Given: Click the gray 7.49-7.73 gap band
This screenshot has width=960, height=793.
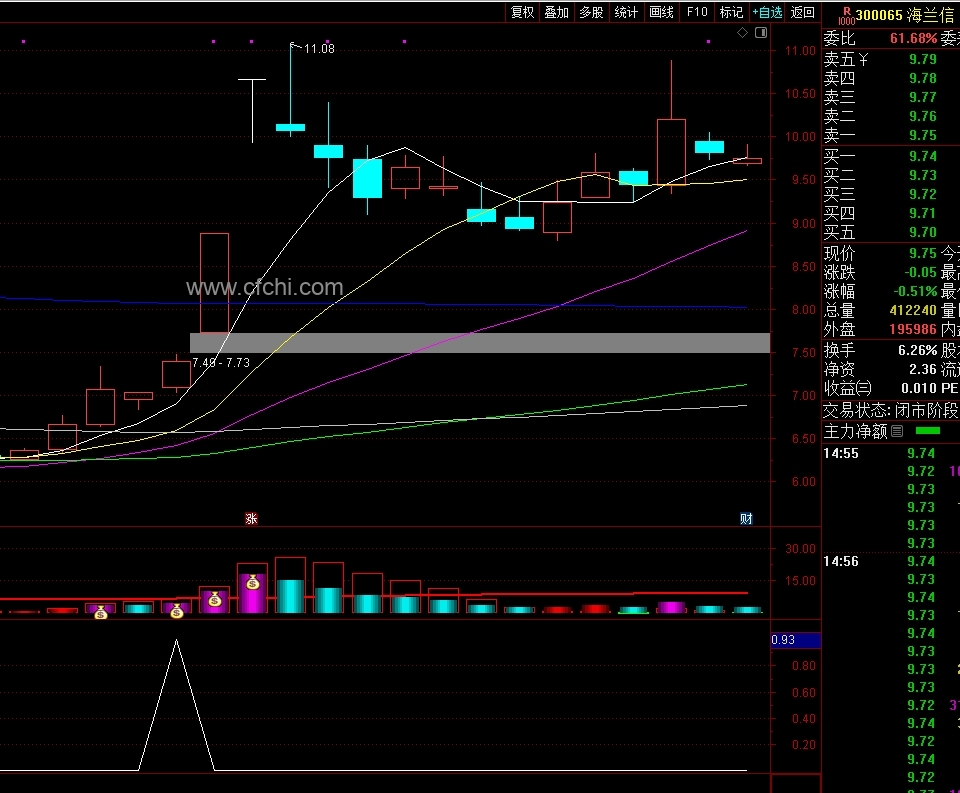Looking at the screenshot, I should click(x=480, y=343).
